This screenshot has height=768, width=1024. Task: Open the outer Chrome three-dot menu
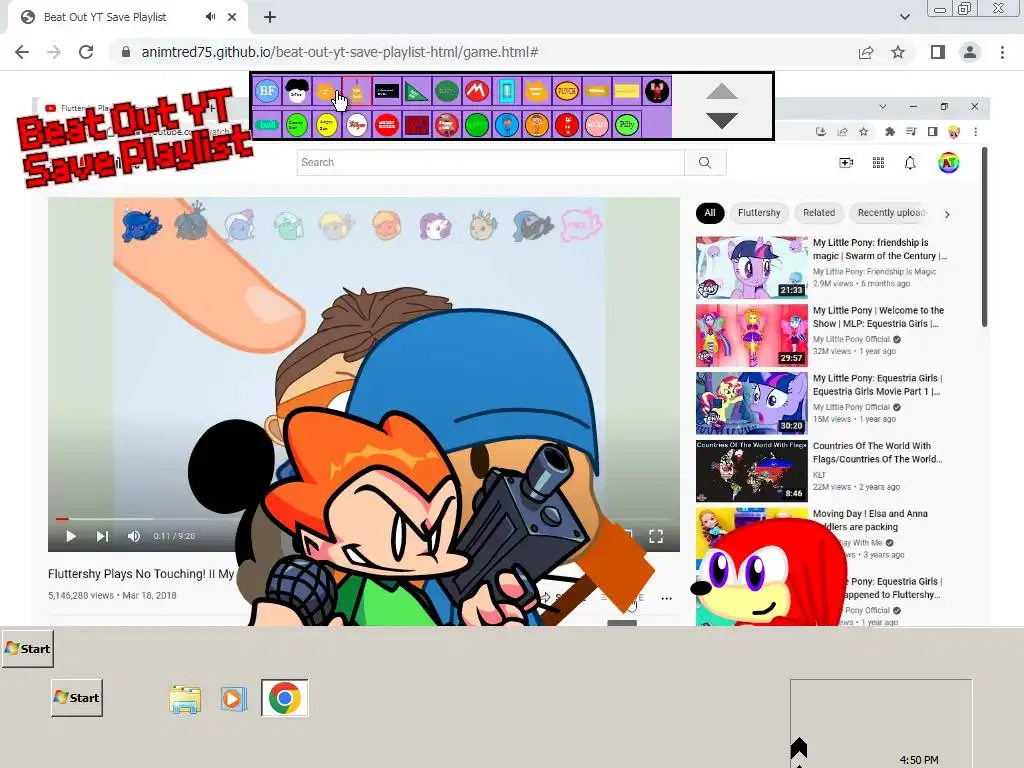[x=1002, y=52]
